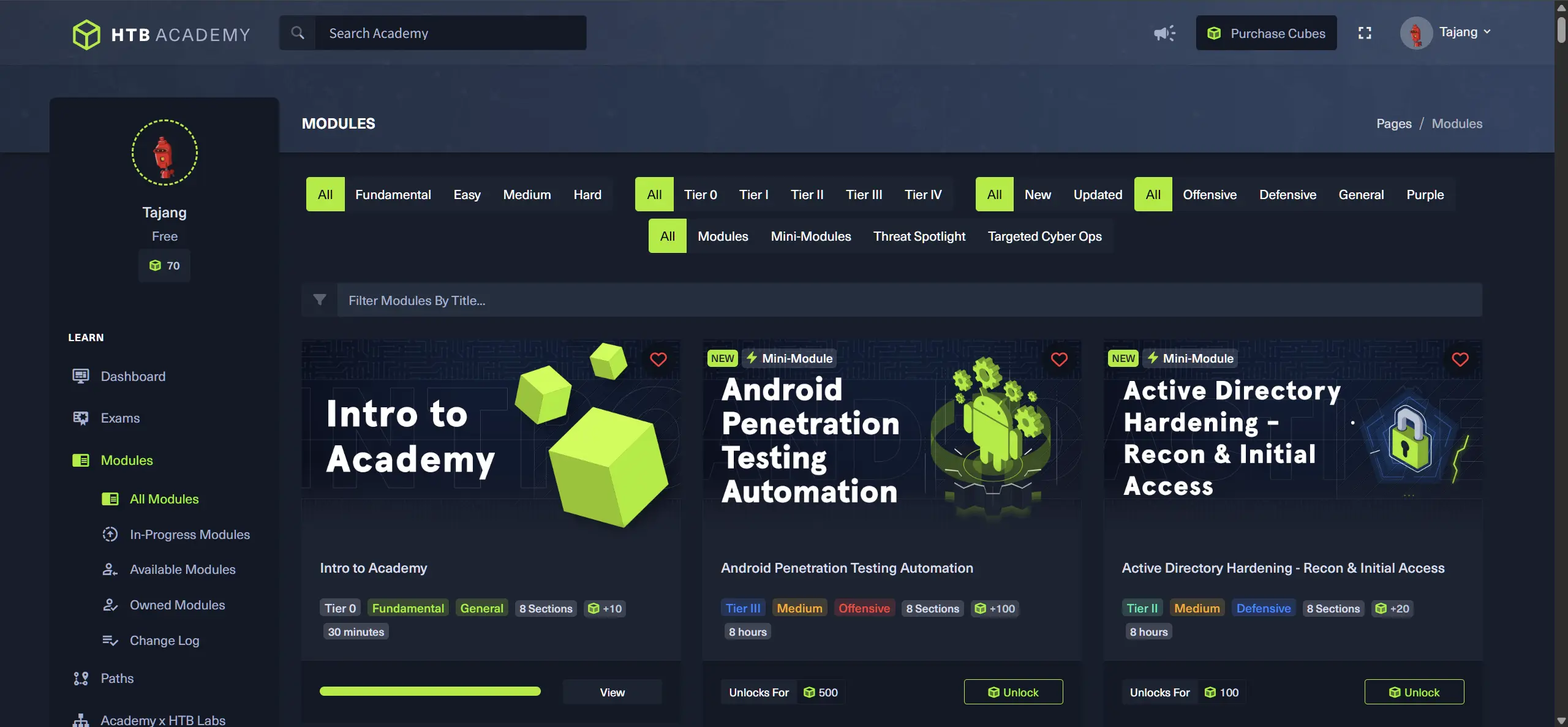Click Purchase Cubes button
Screen dimensions: 1568x727
click(x=1267, y=33)
